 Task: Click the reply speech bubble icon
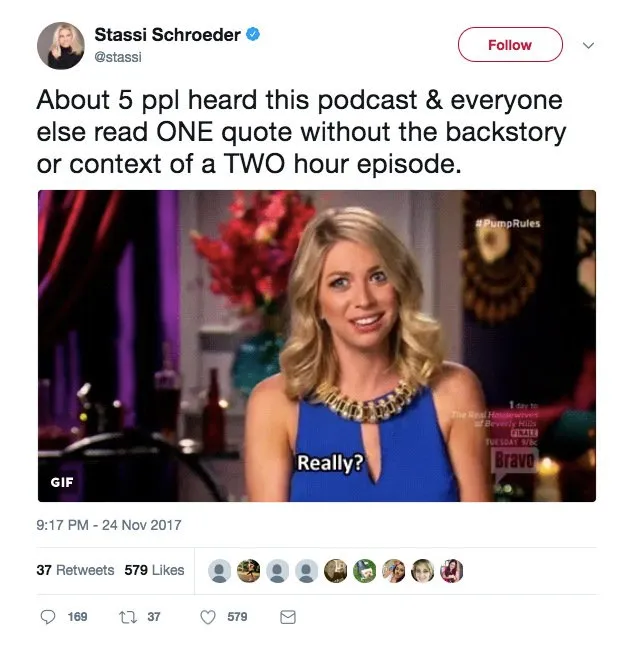point(48,617)
